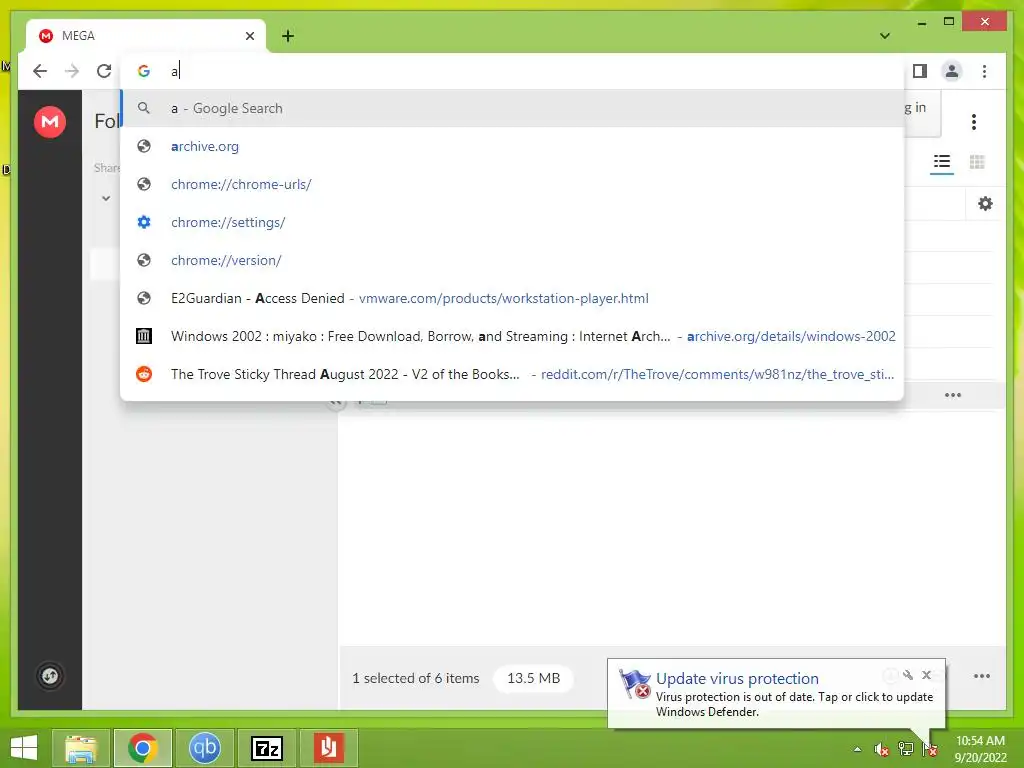Click the taskbar clock 10:54 AM
This screenshot has height=768, width=1024.
point(980,749)
